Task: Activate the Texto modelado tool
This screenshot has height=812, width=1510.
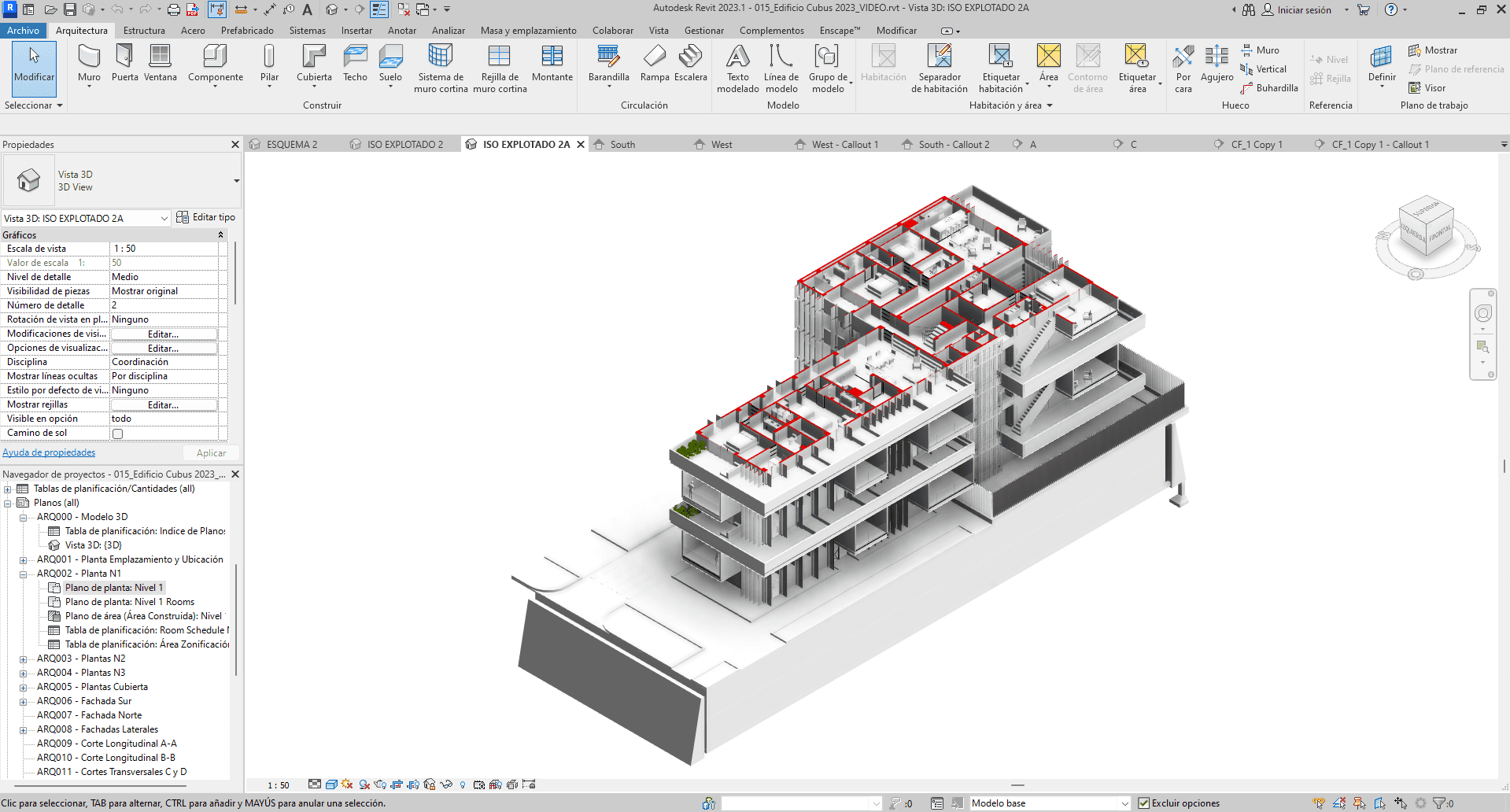Action: pyautogui.click(x=738, y=68)
